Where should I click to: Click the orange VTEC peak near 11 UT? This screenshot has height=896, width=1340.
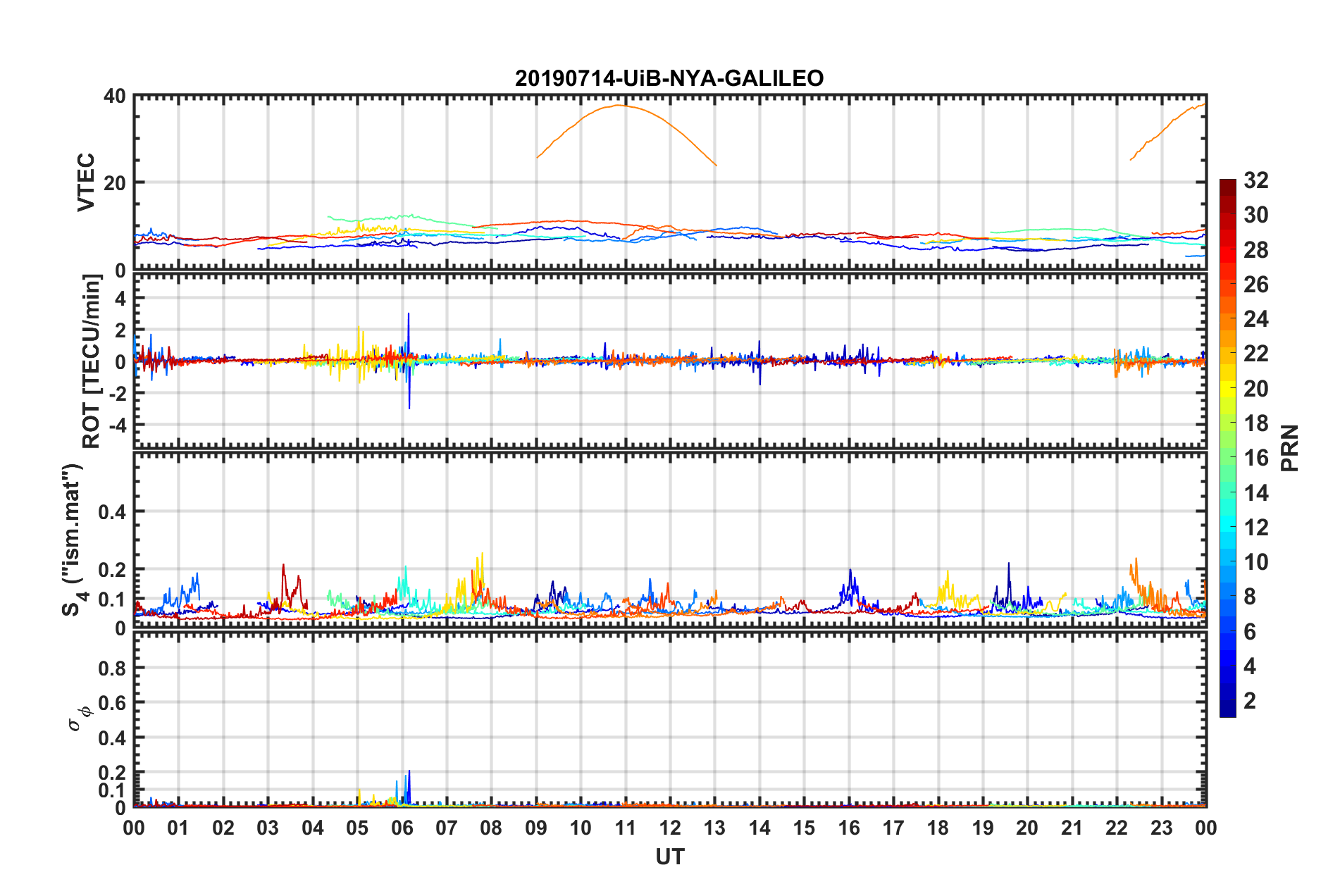coord(619,106)
